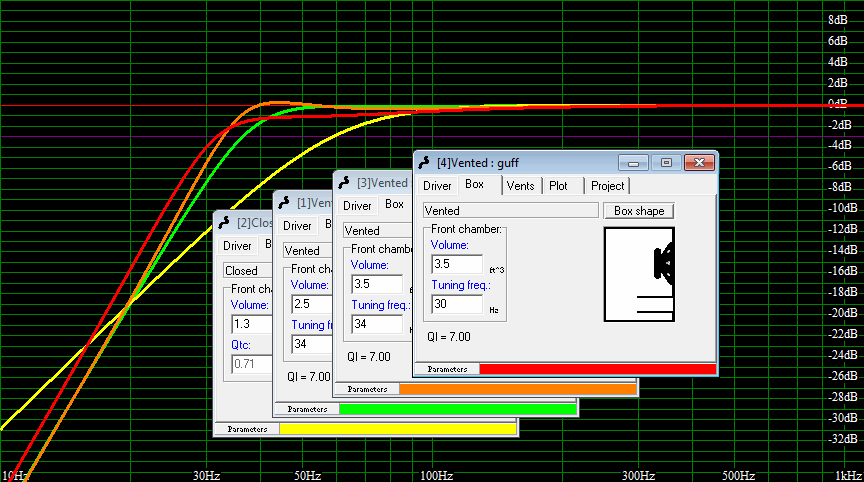Image resolution: width=864 pixels, height=482 pixels.
Task: Click the yellow color bar in [2]Closed window
Action: [397, 429]
